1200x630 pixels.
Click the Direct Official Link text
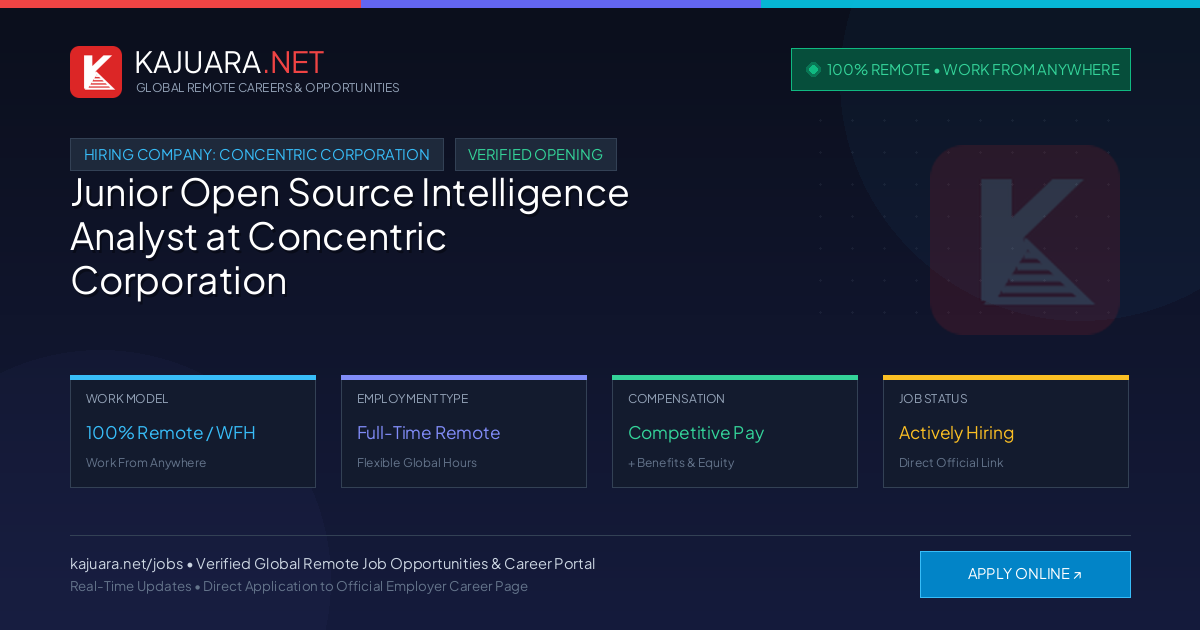click(x=951, y=463)
